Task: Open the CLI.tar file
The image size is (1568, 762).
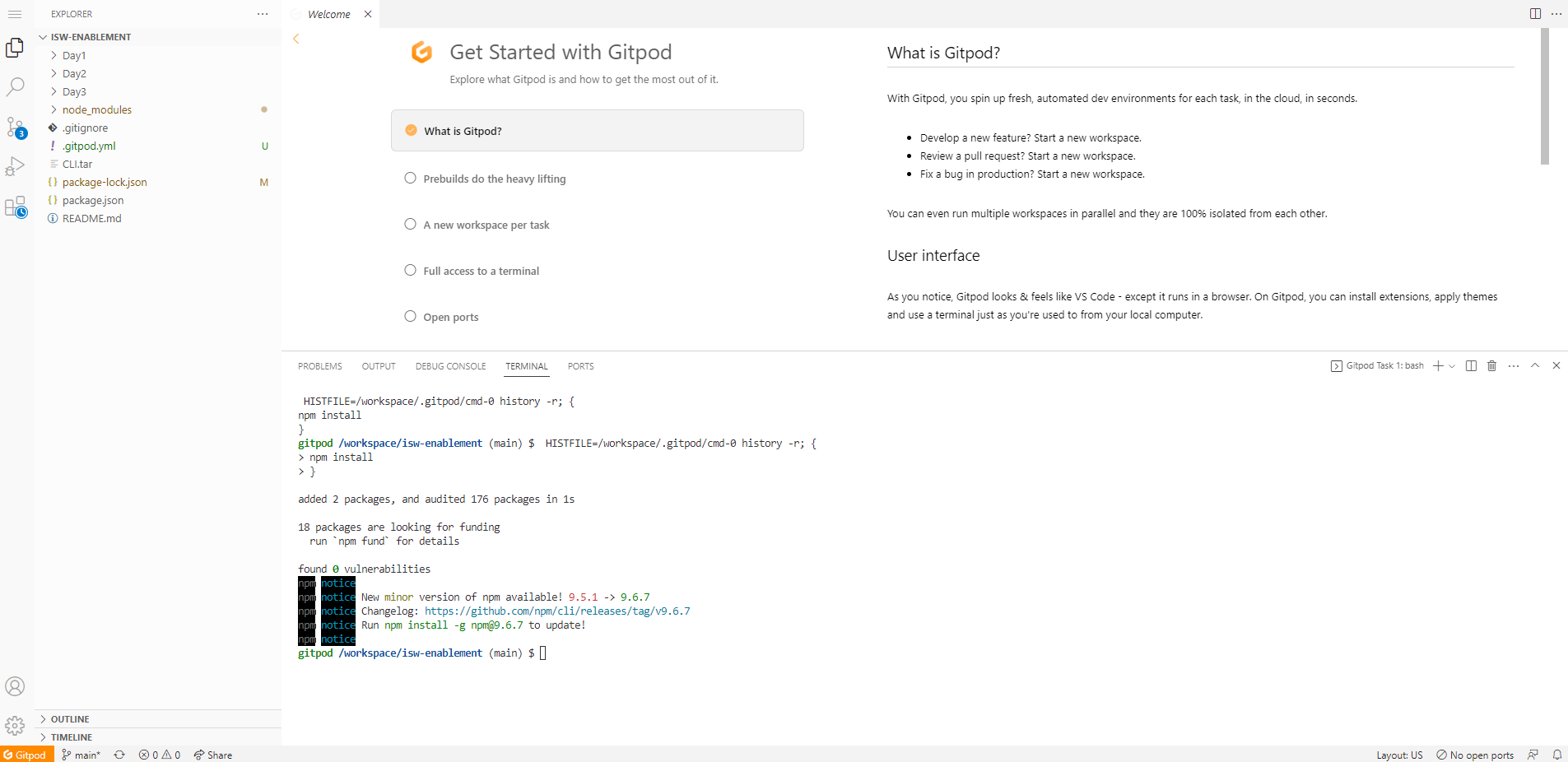Action: pos(158,164)
